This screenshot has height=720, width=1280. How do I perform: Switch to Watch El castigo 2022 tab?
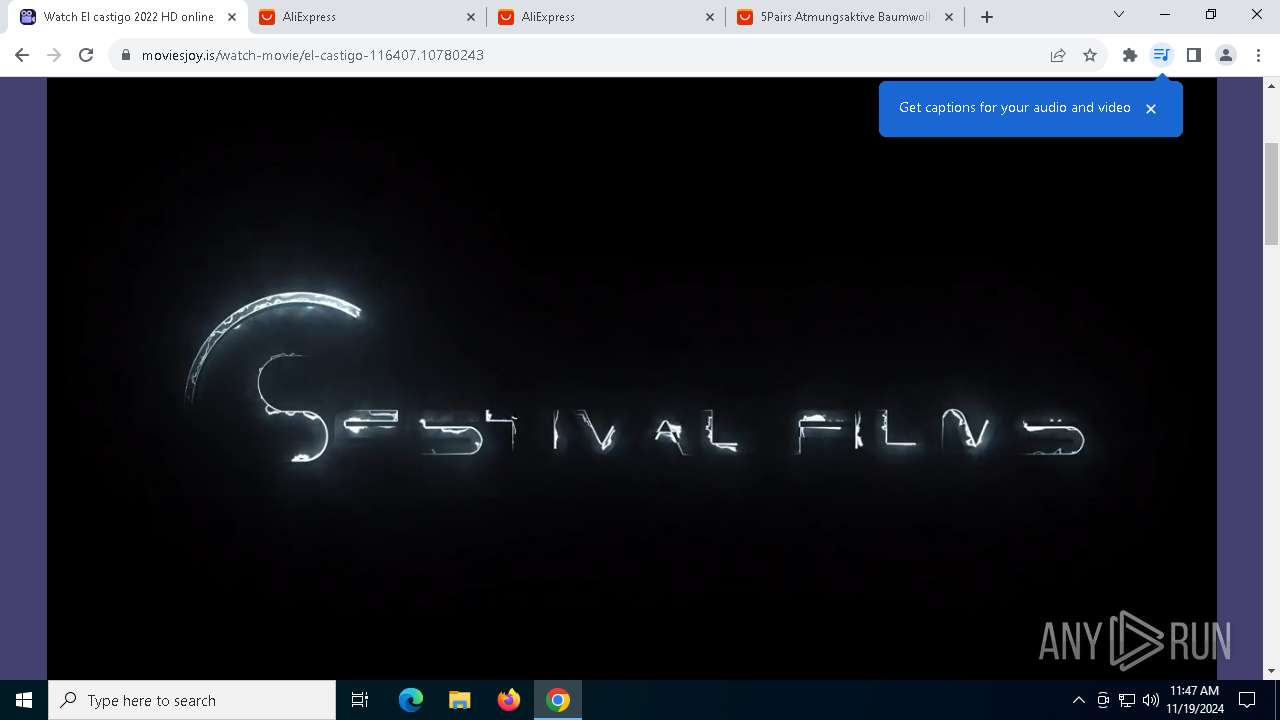click(128, 17)
